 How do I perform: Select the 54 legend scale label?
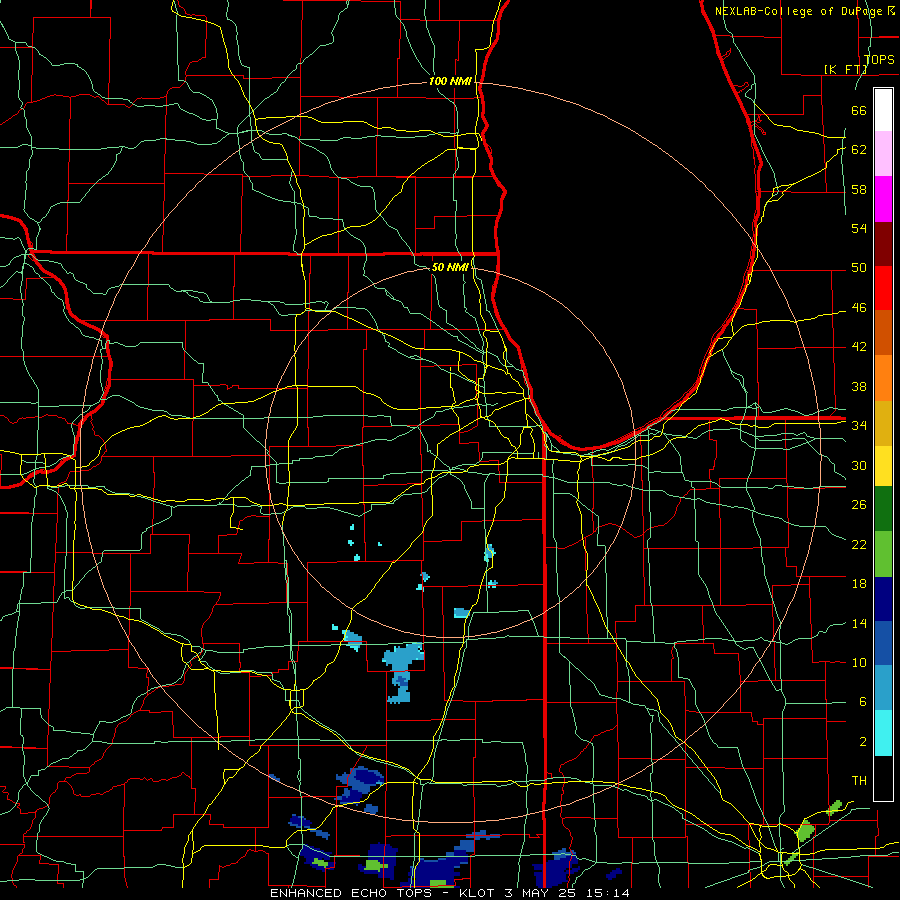(x=859, y=228)
